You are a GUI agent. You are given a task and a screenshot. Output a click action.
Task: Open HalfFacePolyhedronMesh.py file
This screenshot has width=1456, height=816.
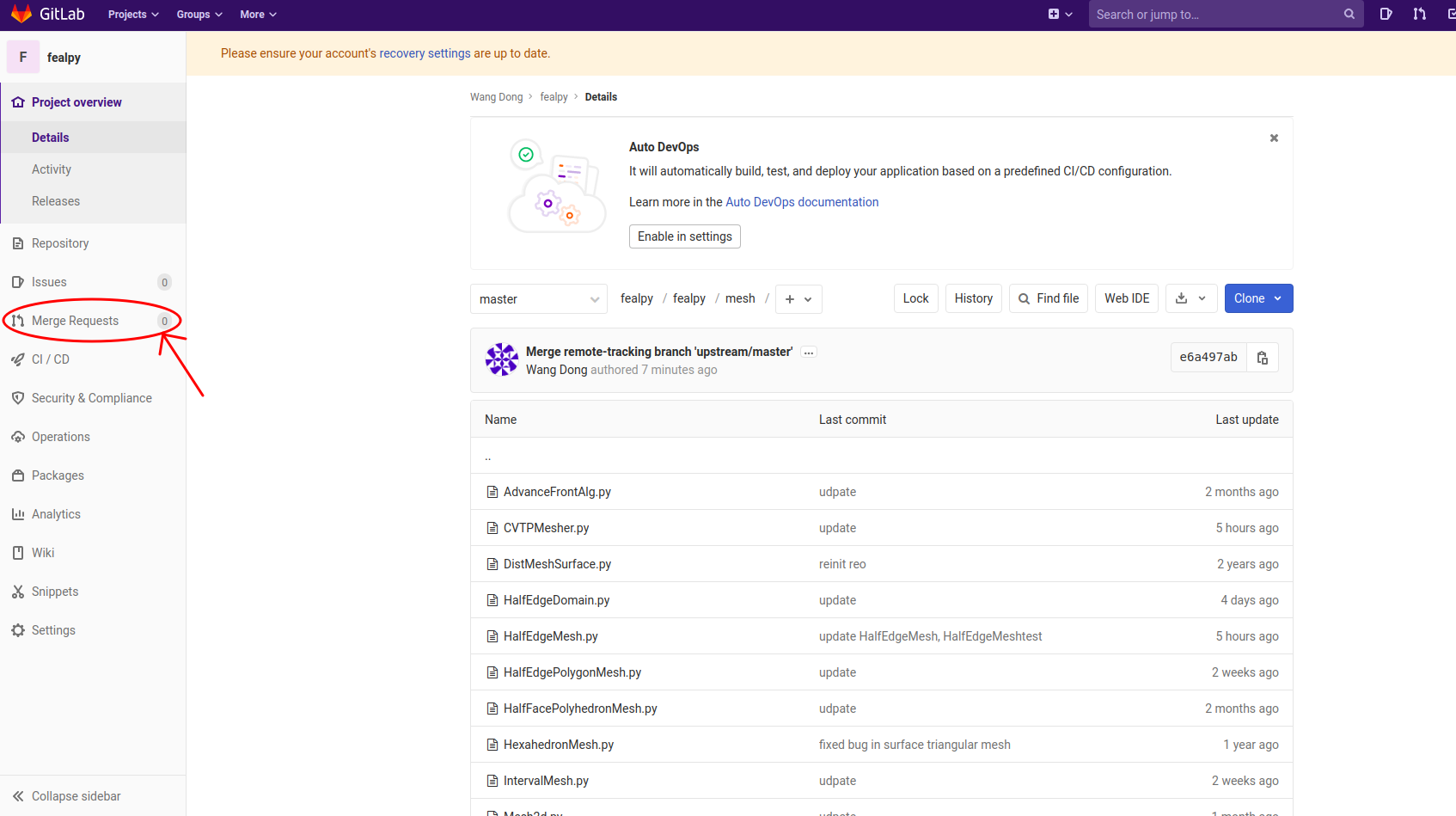[580, 709]
